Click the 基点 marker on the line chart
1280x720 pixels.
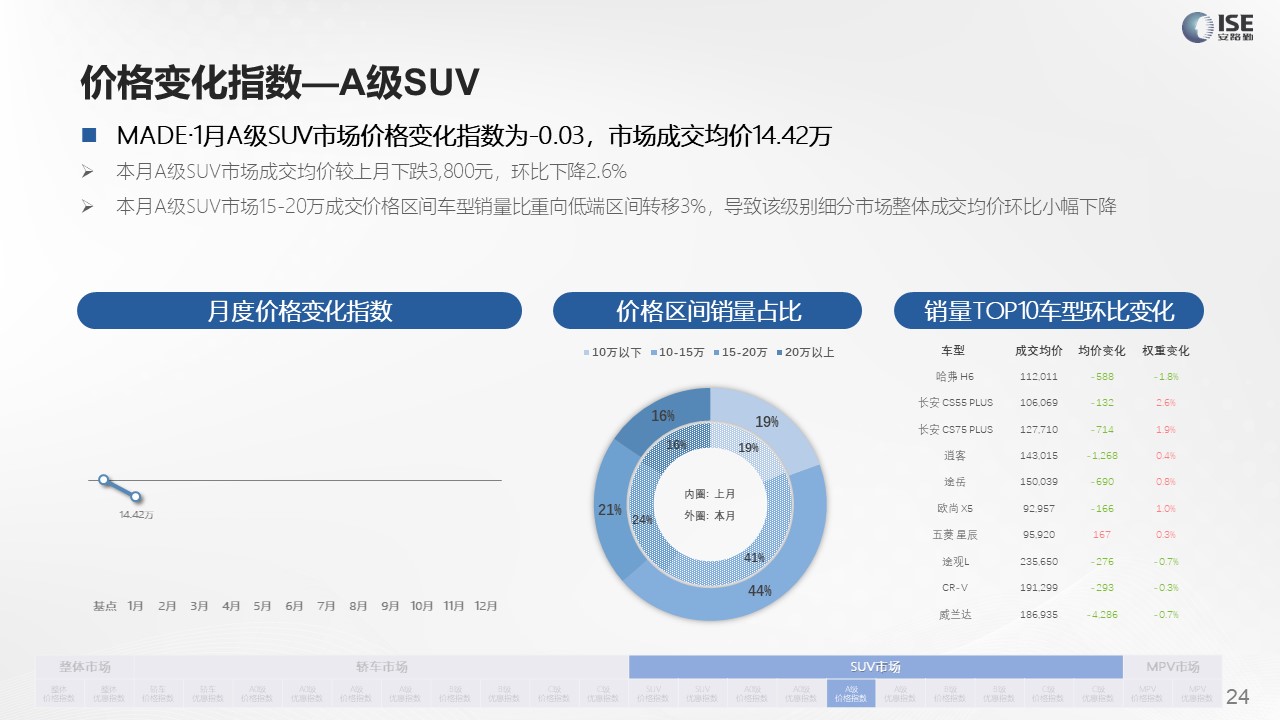click(103, 480)
